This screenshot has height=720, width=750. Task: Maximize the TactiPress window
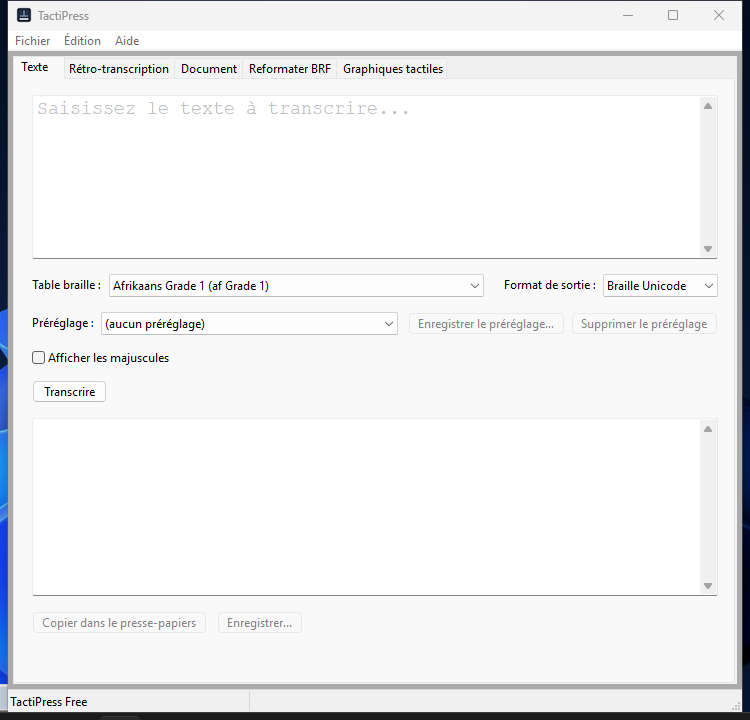coord(673,15)
